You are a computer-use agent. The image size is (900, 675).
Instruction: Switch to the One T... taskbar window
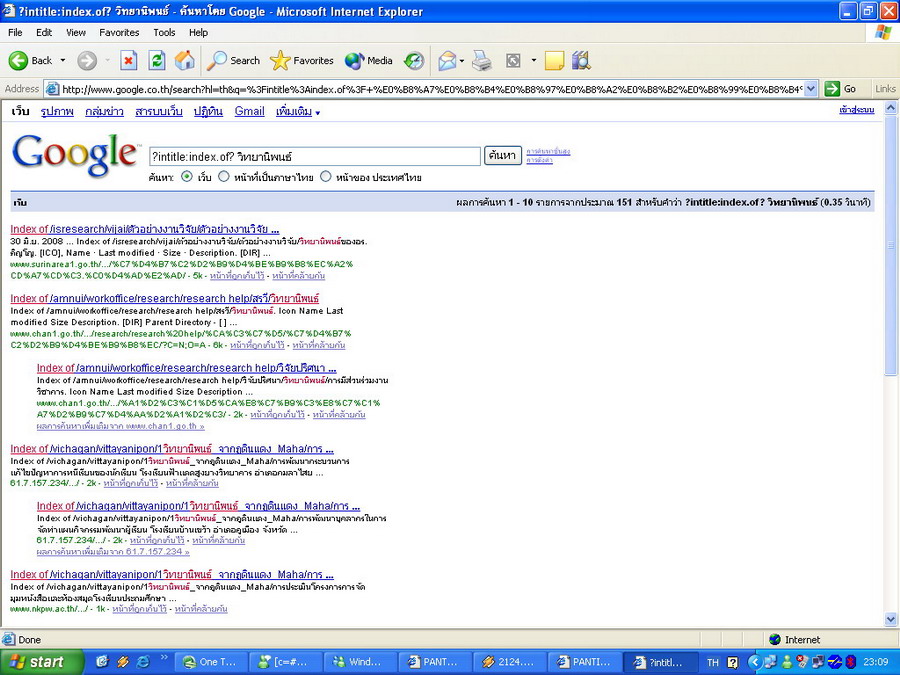[x=211, y=662]
